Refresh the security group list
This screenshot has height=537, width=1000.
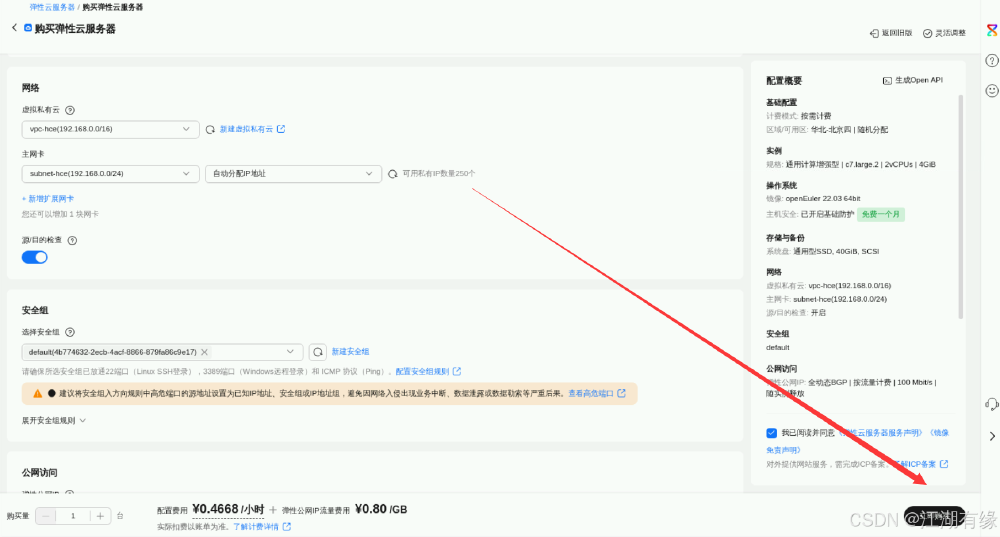318,352
